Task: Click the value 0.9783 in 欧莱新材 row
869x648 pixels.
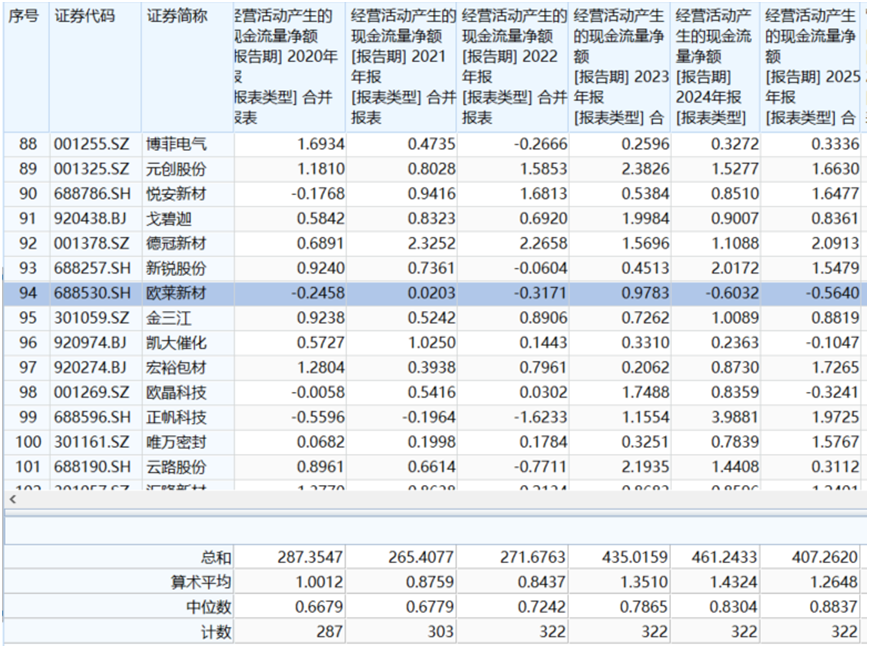Action: [645, 293]
